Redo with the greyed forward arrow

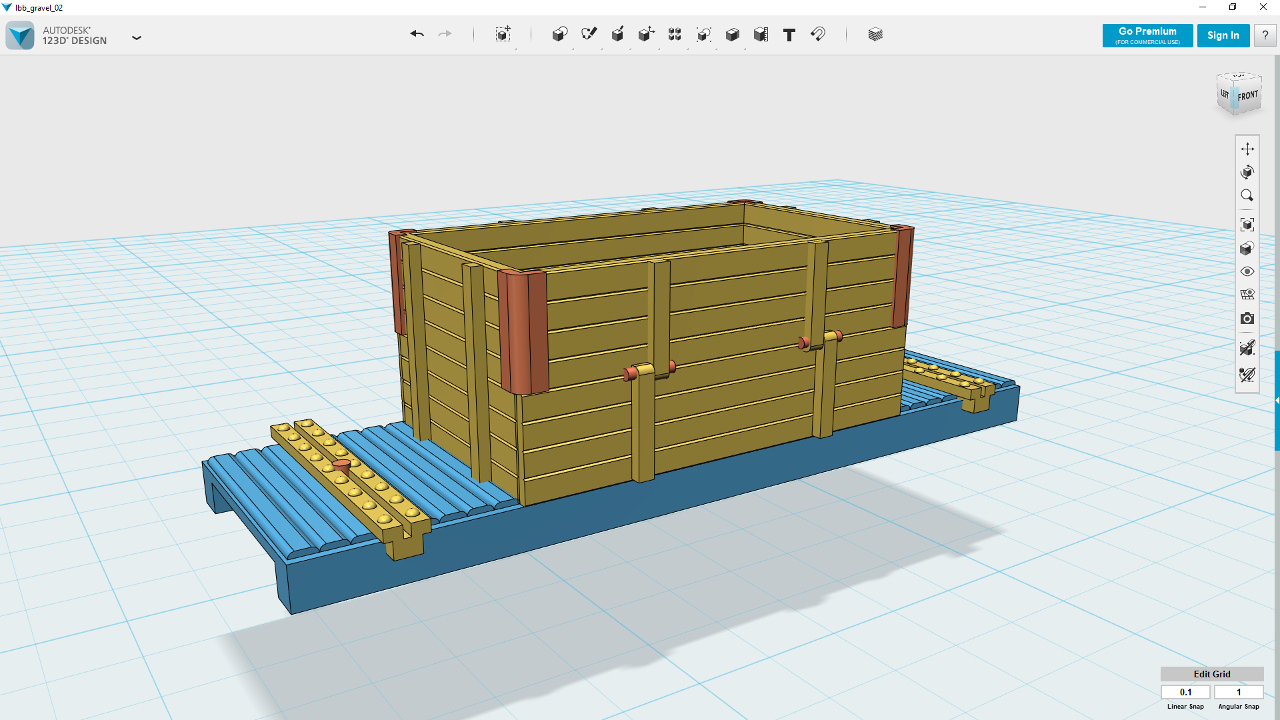click(445, 34)
